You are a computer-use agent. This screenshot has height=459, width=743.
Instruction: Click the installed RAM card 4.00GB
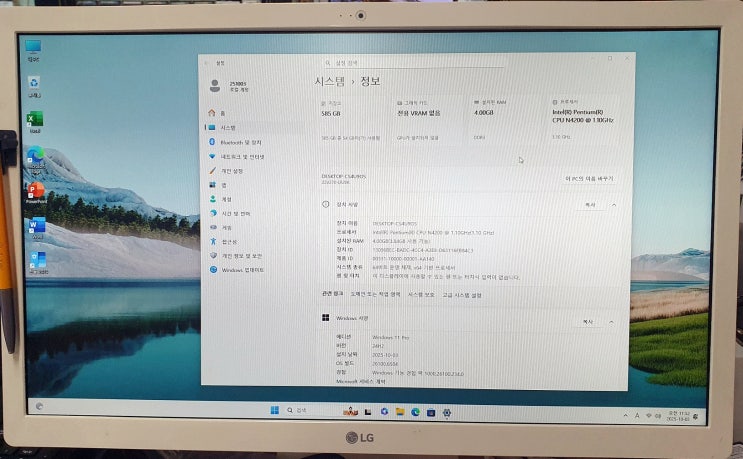pyautogui.click(x=506, y=120)
